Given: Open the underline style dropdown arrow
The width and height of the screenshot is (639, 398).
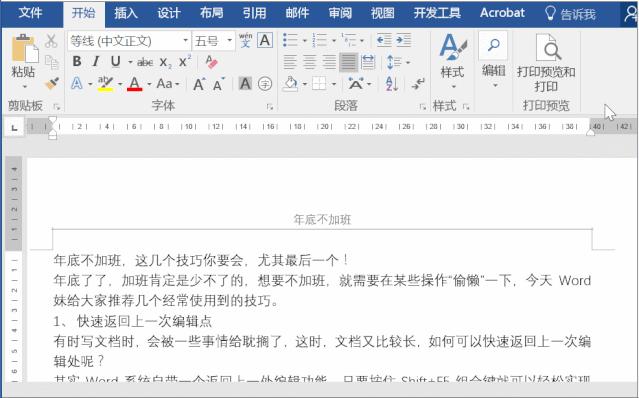Looking at the screenshot, I should tap(130, 62).
